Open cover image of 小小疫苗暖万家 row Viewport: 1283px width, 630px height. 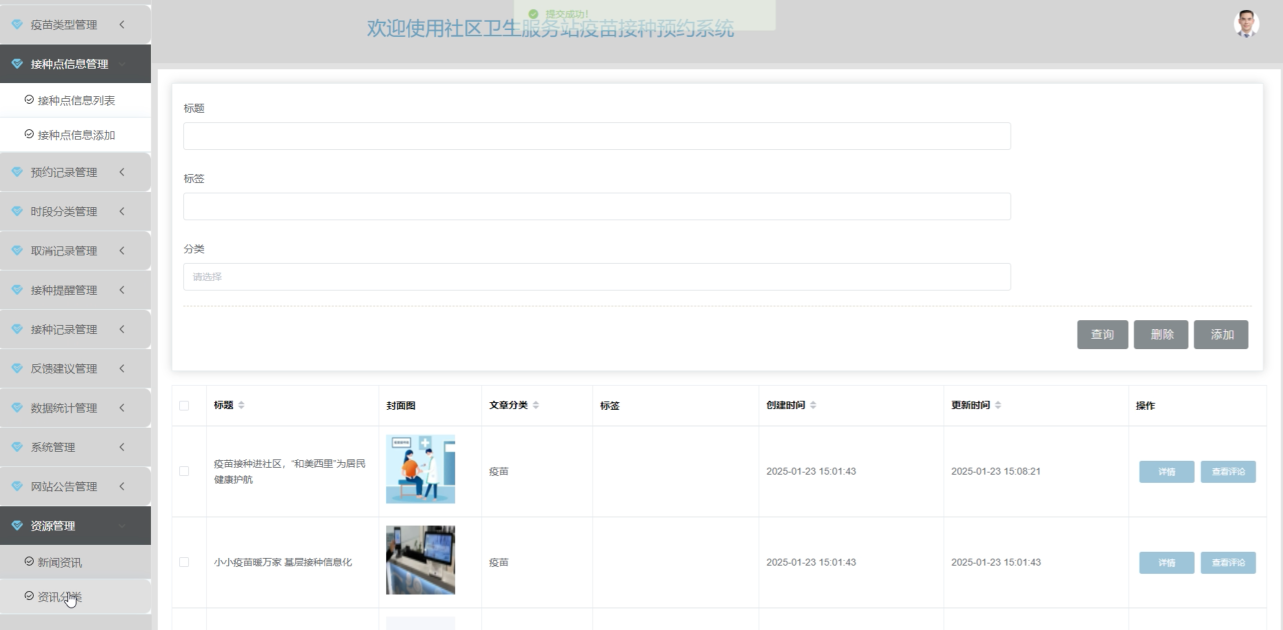(x=420, y=560)
